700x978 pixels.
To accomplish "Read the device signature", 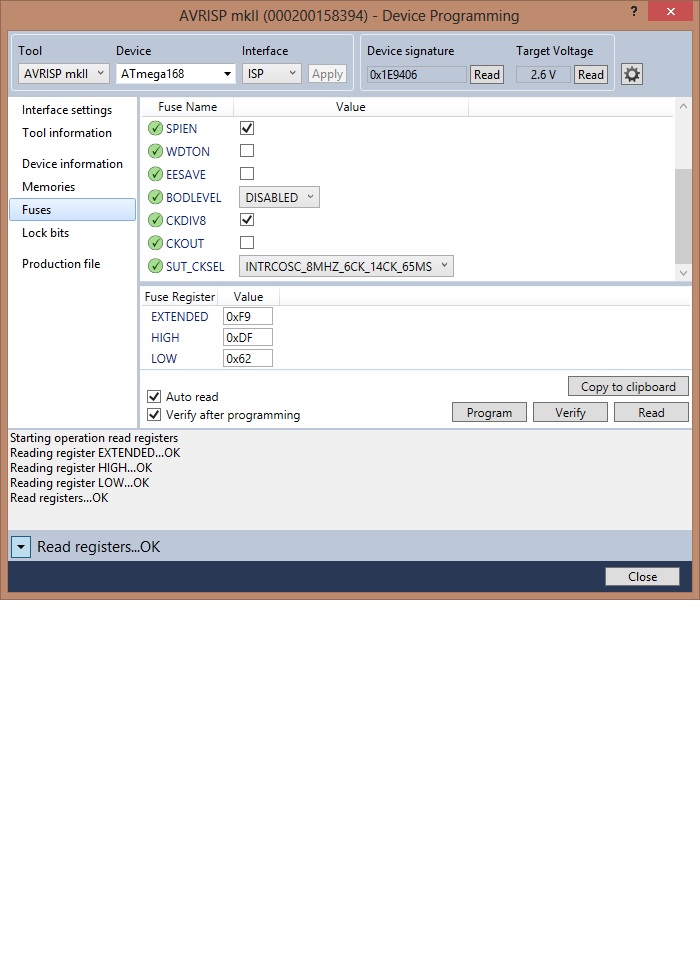I will pyautogui.click(x=487, y=75).
